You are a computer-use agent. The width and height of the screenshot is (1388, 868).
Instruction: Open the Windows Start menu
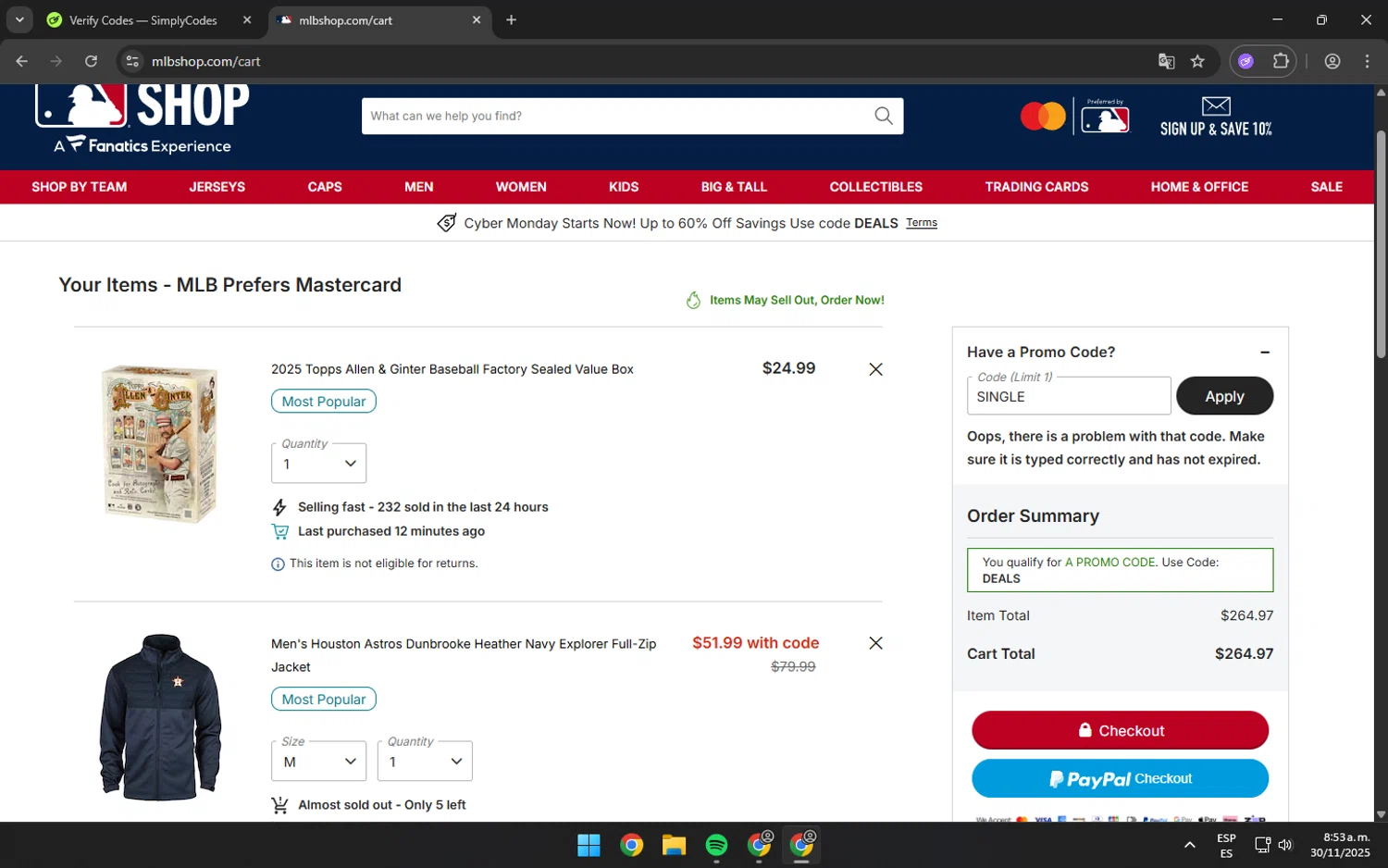[589, 845]
